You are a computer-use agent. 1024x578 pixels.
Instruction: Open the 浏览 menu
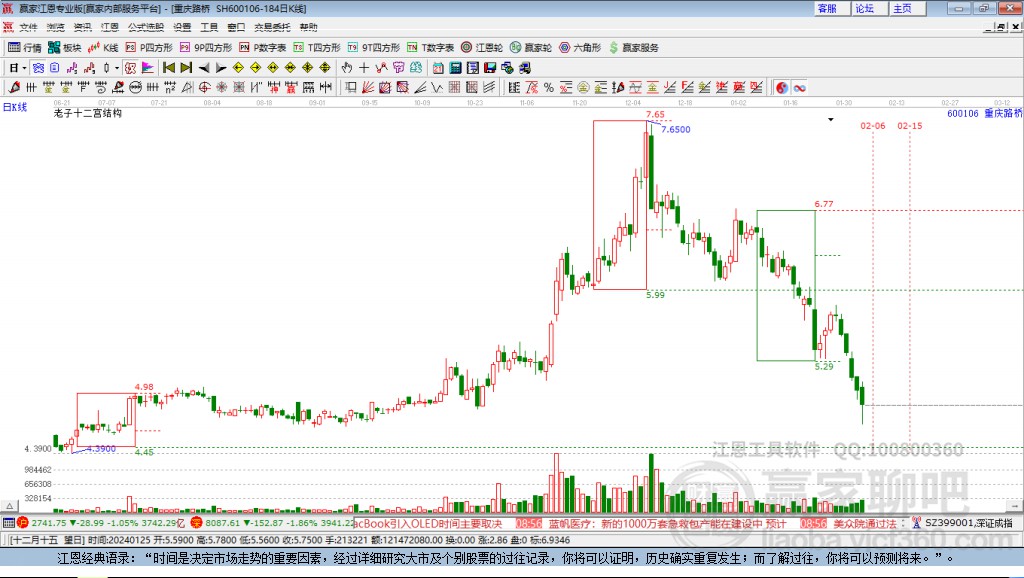point(56,27)
